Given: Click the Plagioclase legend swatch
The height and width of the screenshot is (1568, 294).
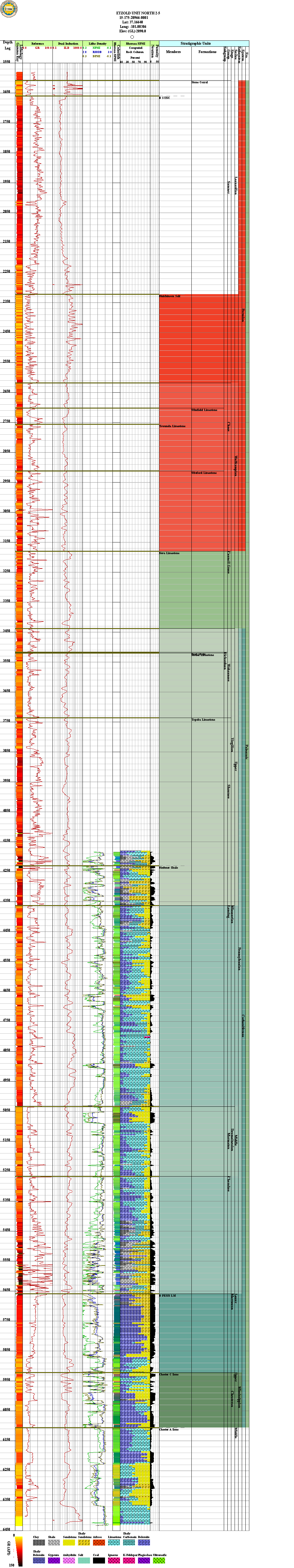Looking at the screenshot, I should pos(144,1561).
